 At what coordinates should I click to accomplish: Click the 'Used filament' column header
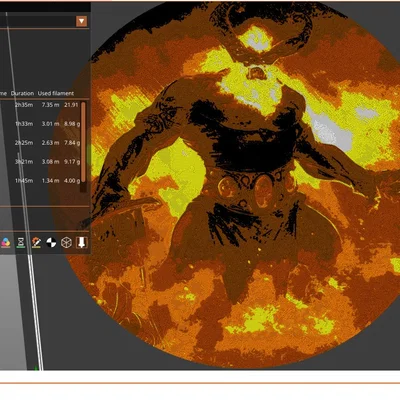(56, 93)
